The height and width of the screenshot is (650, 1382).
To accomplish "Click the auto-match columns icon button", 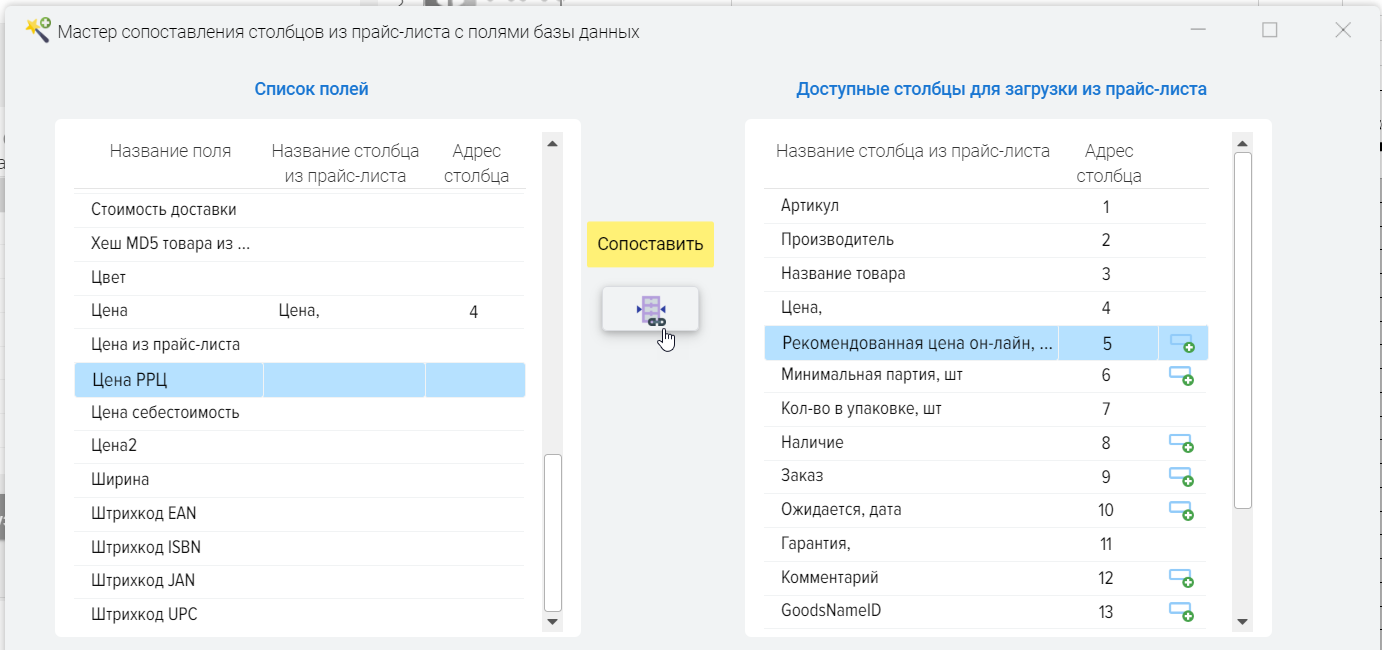I will [x=650, y=310].
